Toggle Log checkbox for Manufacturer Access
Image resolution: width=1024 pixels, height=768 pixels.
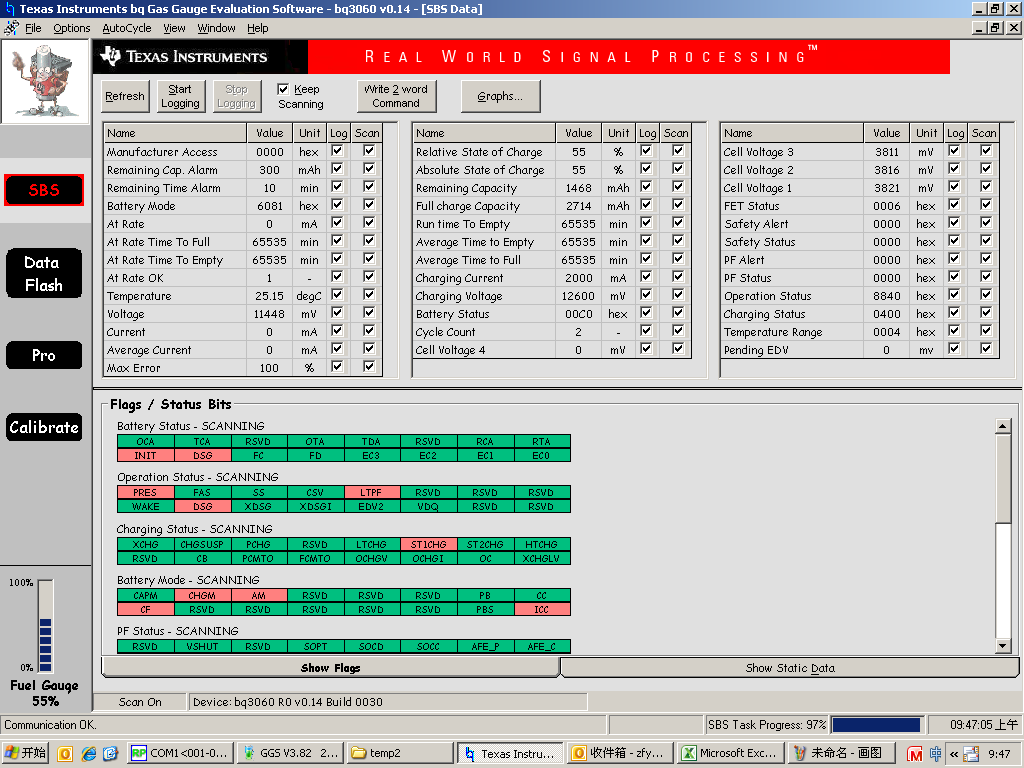click(337, 151)
